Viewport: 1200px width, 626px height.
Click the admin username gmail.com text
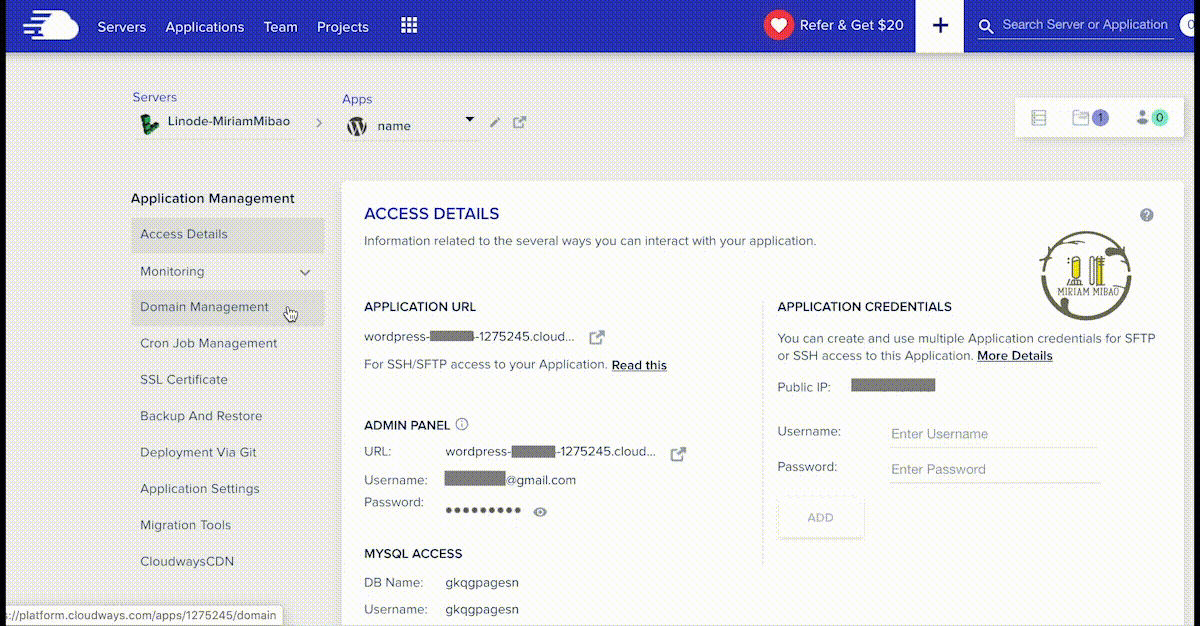tap(511, 480)
